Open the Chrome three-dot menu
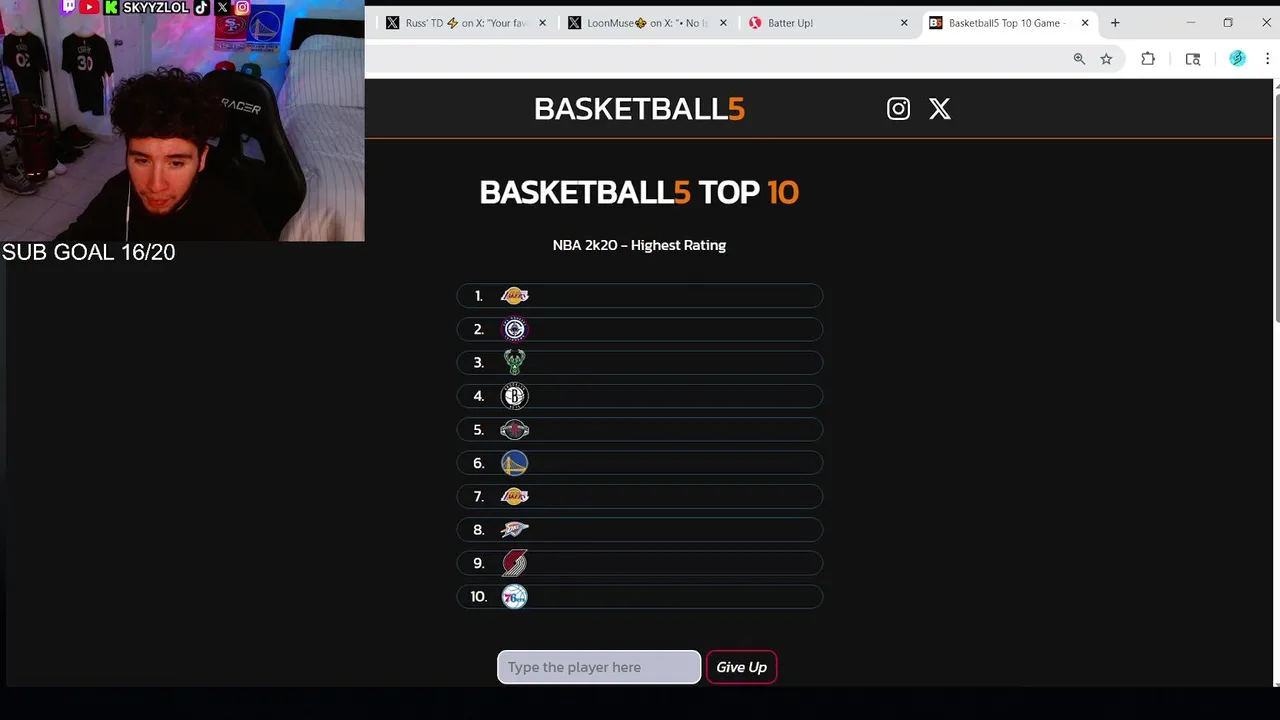1280x720 pixels. pos(1267,59)
